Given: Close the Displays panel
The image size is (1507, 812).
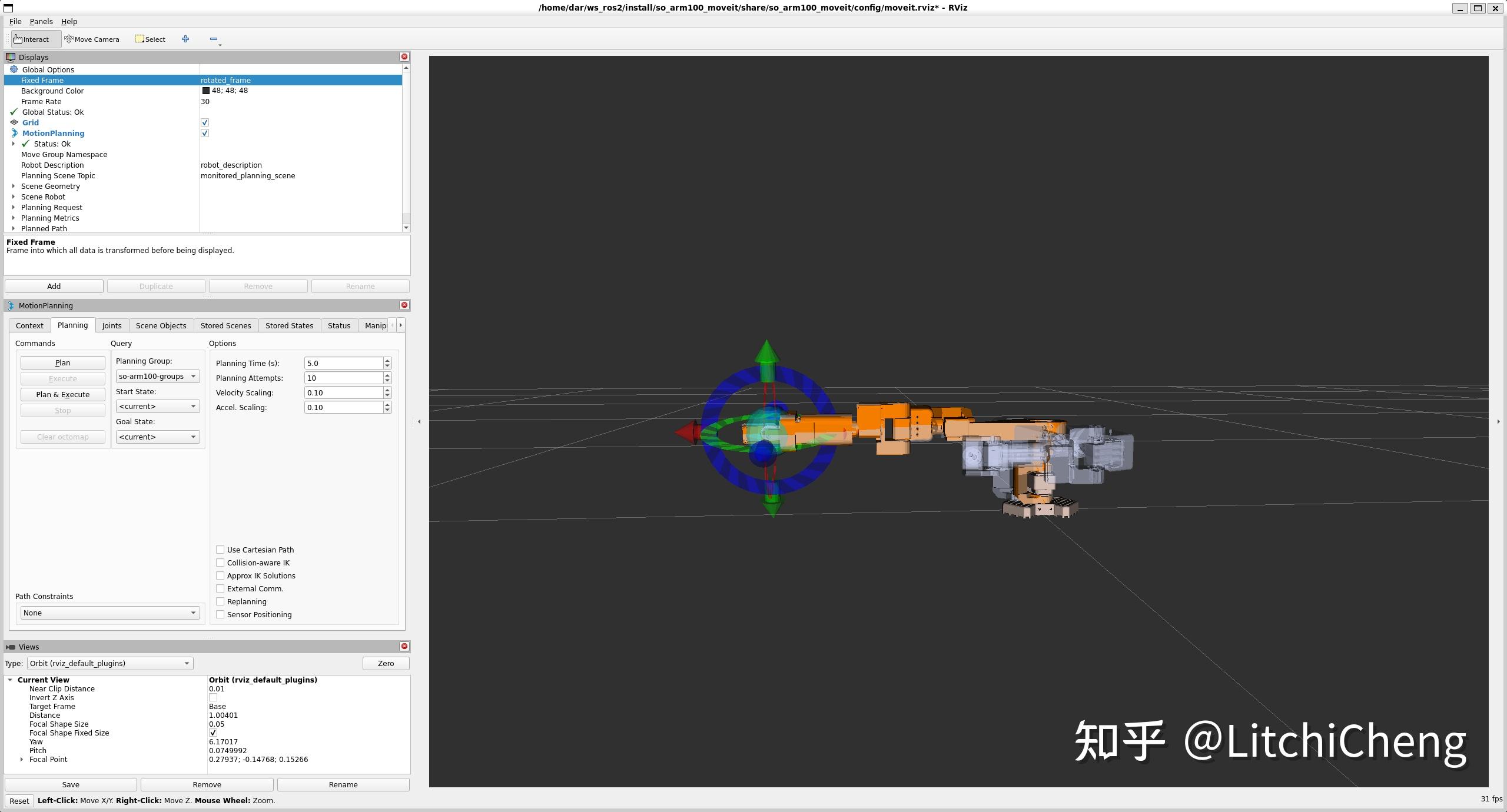Looking at the screenshot, I should pos(404,56).
